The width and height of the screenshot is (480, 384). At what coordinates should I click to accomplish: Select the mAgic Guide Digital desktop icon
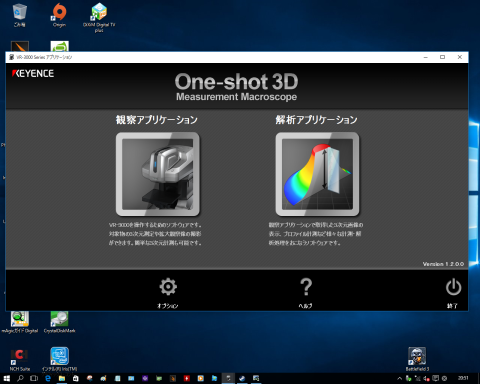(x=20, y=322)
